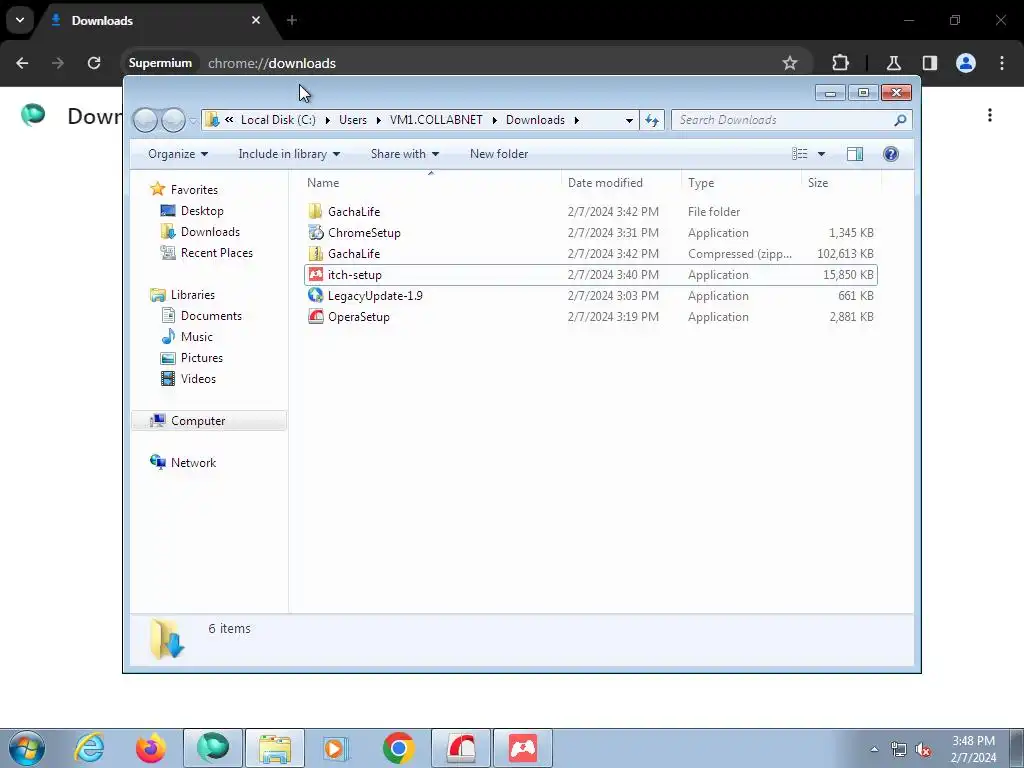Click the Explorer Forward navigation button
The image size is (1024, 768).
pos(173,120)
